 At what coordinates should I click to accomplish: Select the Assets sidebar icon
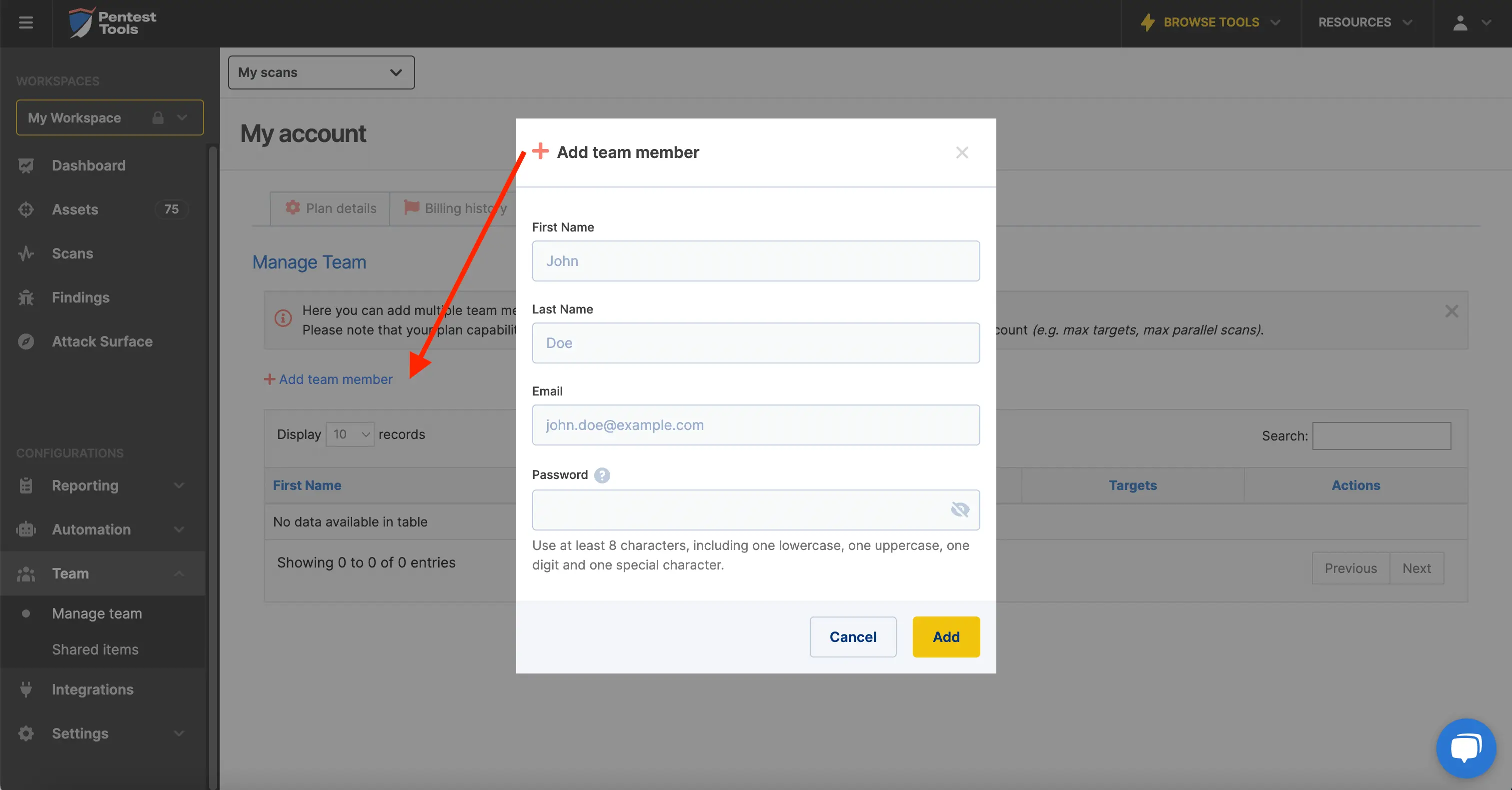(x=26, y=209)
